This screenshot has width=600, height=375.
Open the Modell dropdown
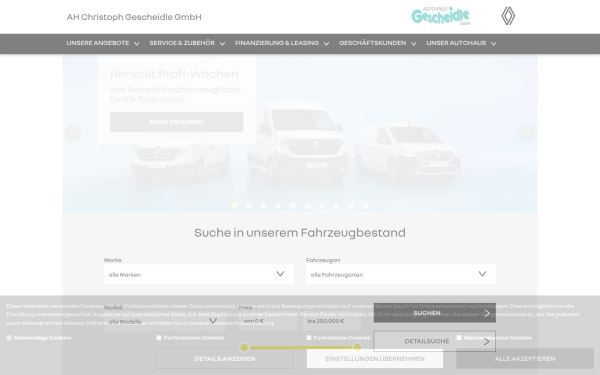(165, 321)
